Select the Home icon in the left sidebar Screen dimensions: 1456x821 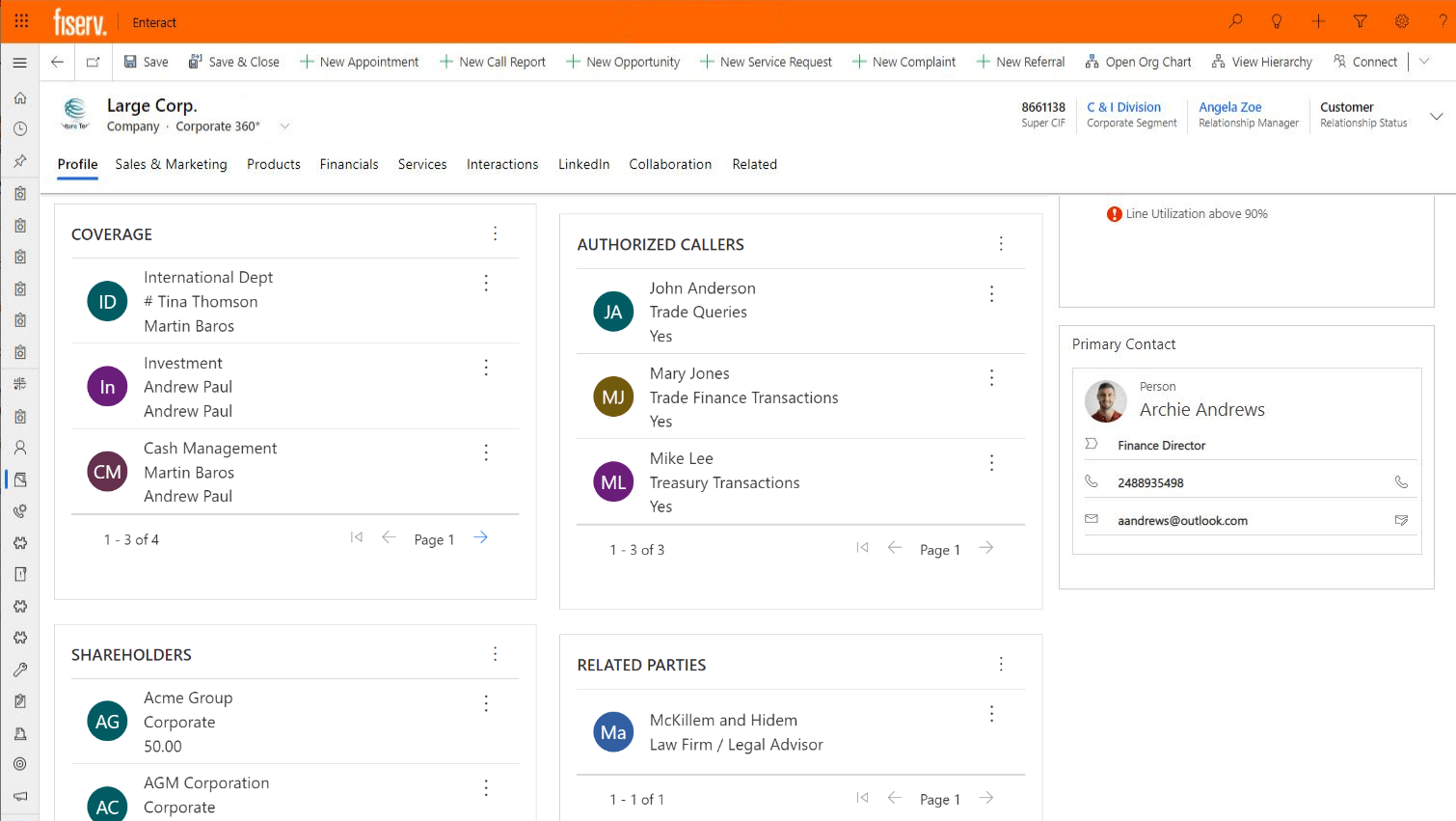click(19, 96)
